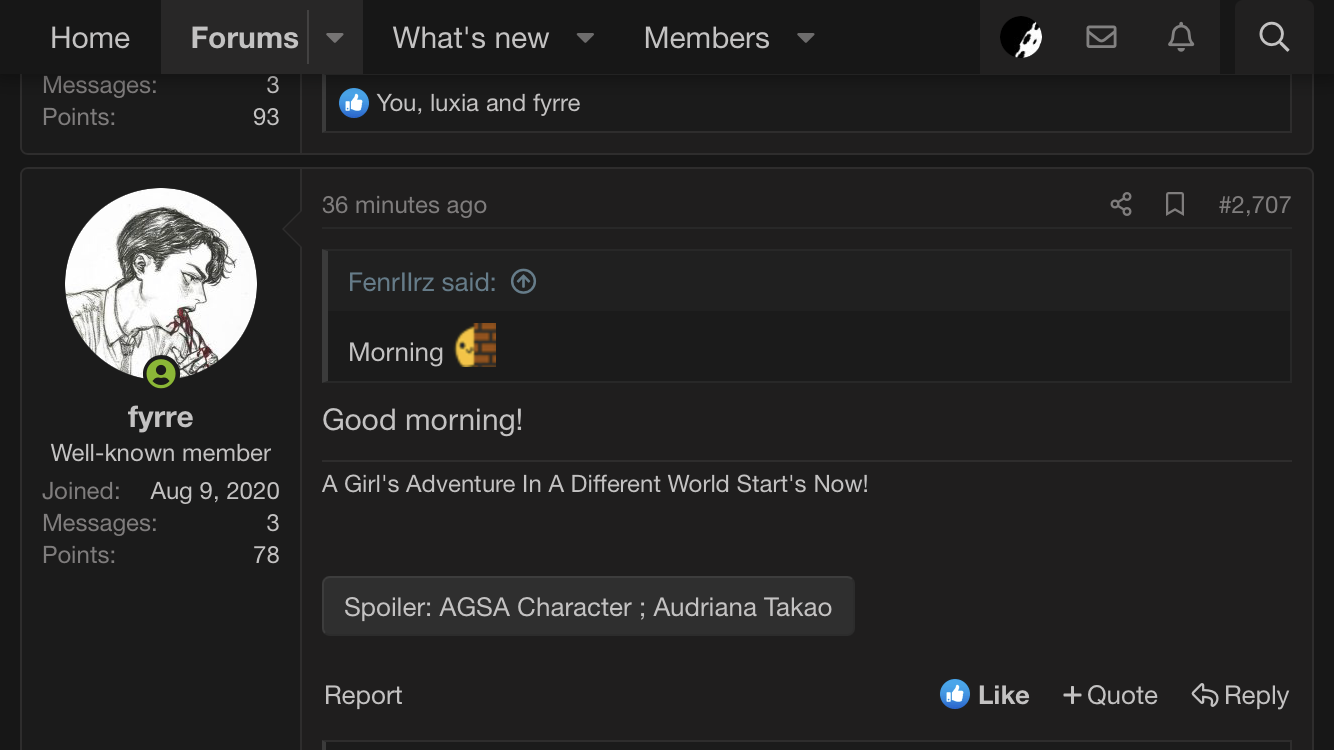Click the user account avatar in navbar
1334x750 pixels.
(x=1021, y=38)
